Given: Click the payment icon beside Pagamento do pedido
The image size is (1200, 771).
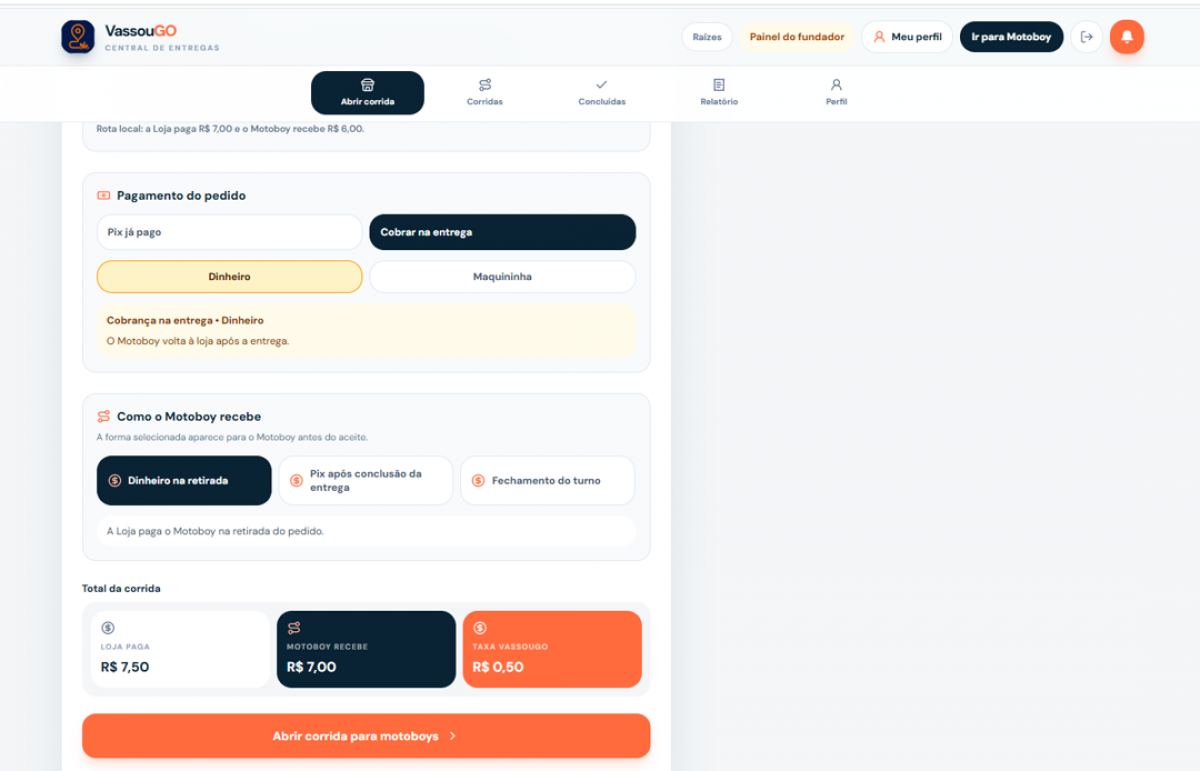Looking at the screenshot, I should click(x=103, y=196).
